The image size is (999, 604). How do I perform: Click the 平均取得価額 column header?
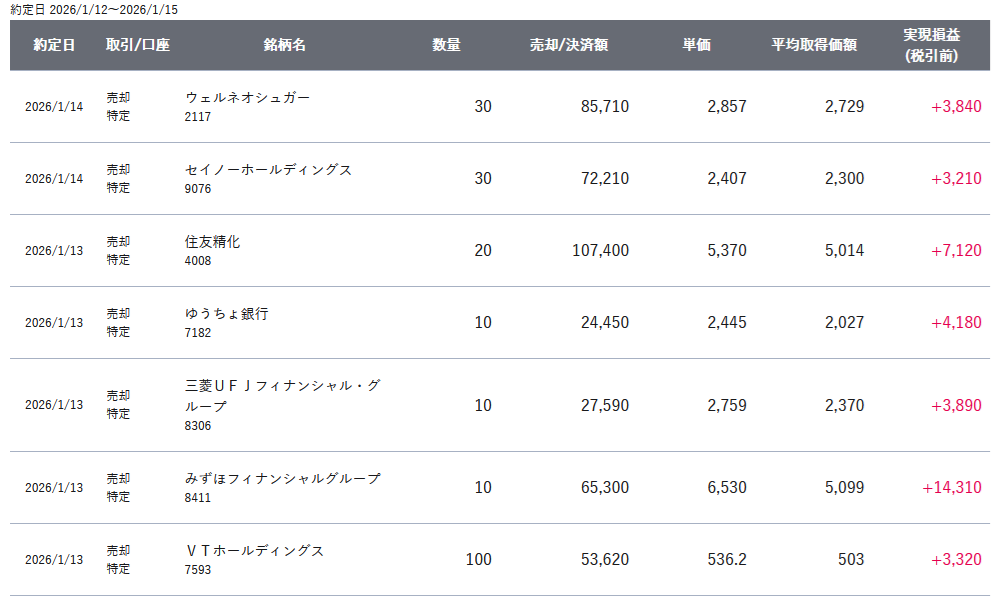814,45
